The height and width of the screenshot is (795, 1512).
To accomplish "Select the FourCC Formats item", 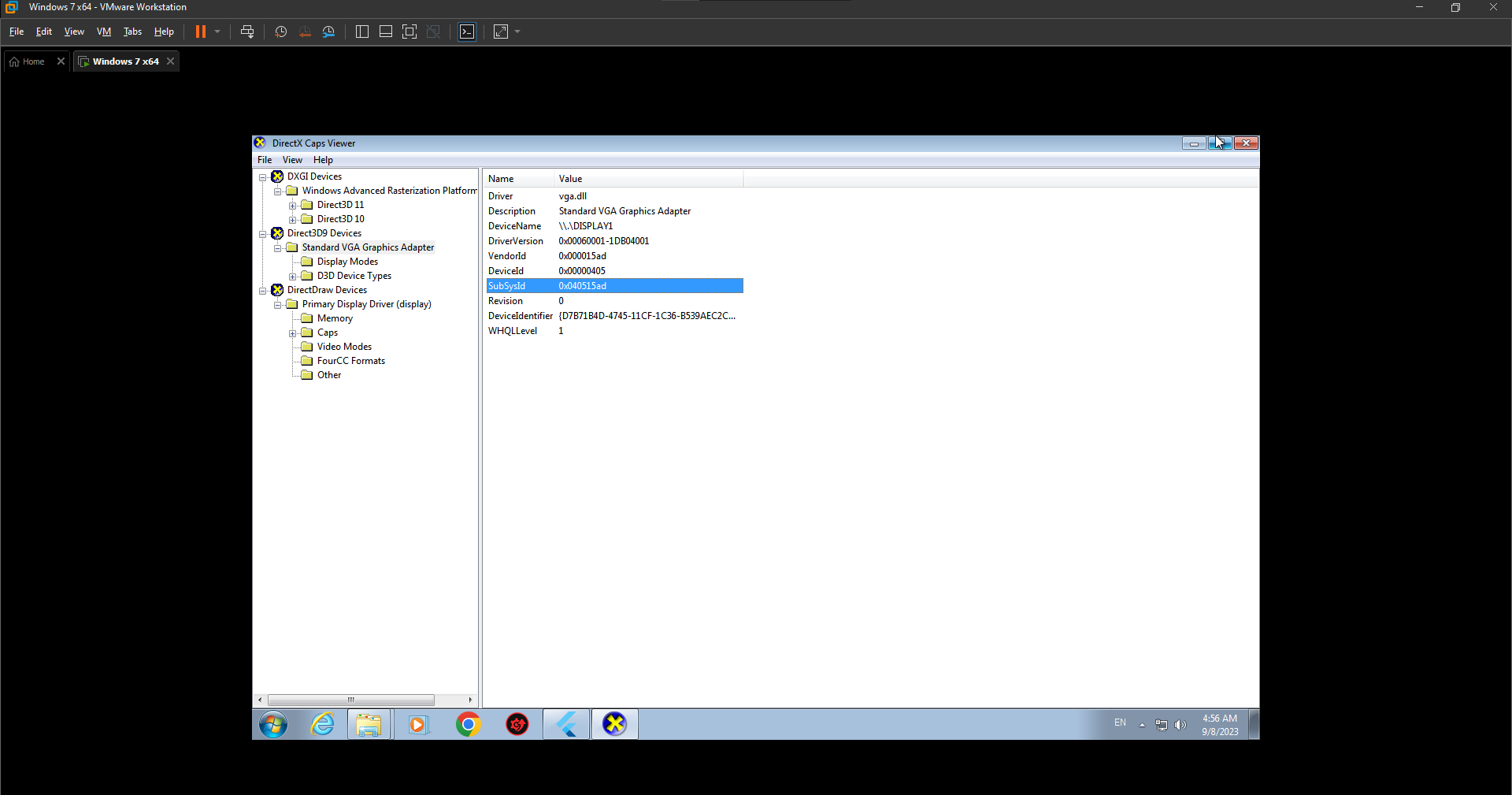I will [350, 360].
